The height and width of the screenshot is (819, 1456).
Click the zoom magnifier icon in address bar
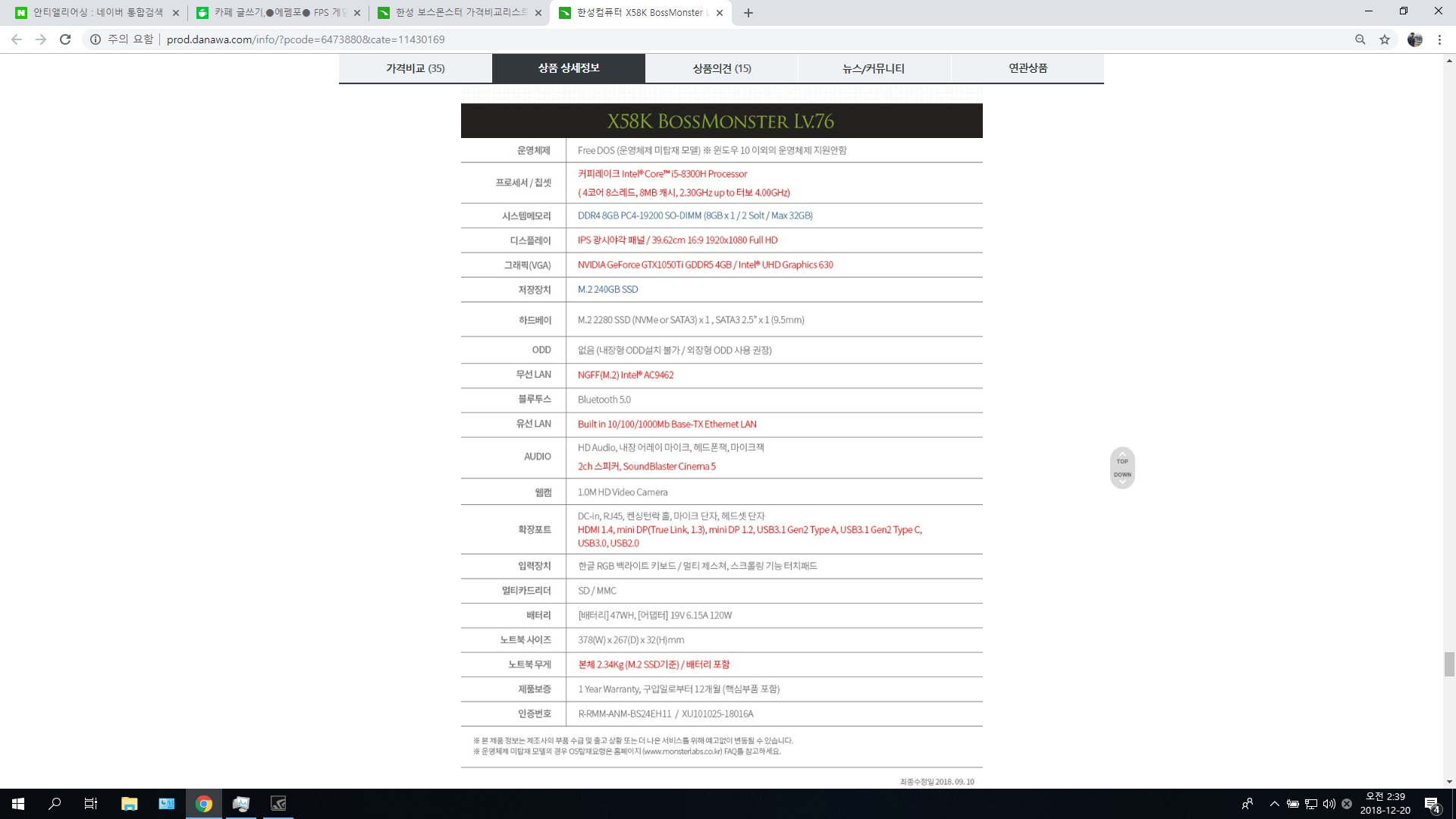pos(1360,39)
